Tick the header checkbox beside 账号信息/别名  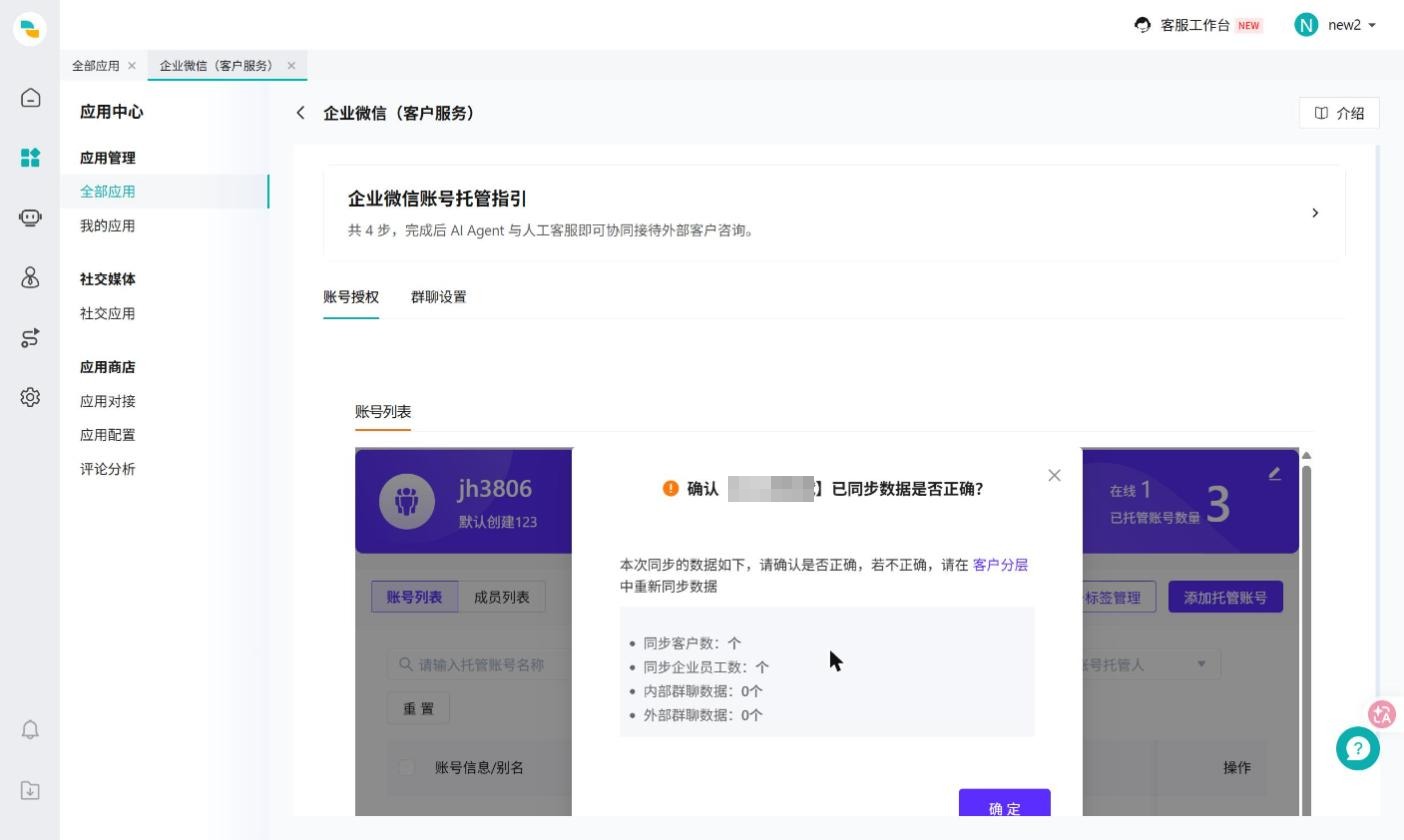406,768
